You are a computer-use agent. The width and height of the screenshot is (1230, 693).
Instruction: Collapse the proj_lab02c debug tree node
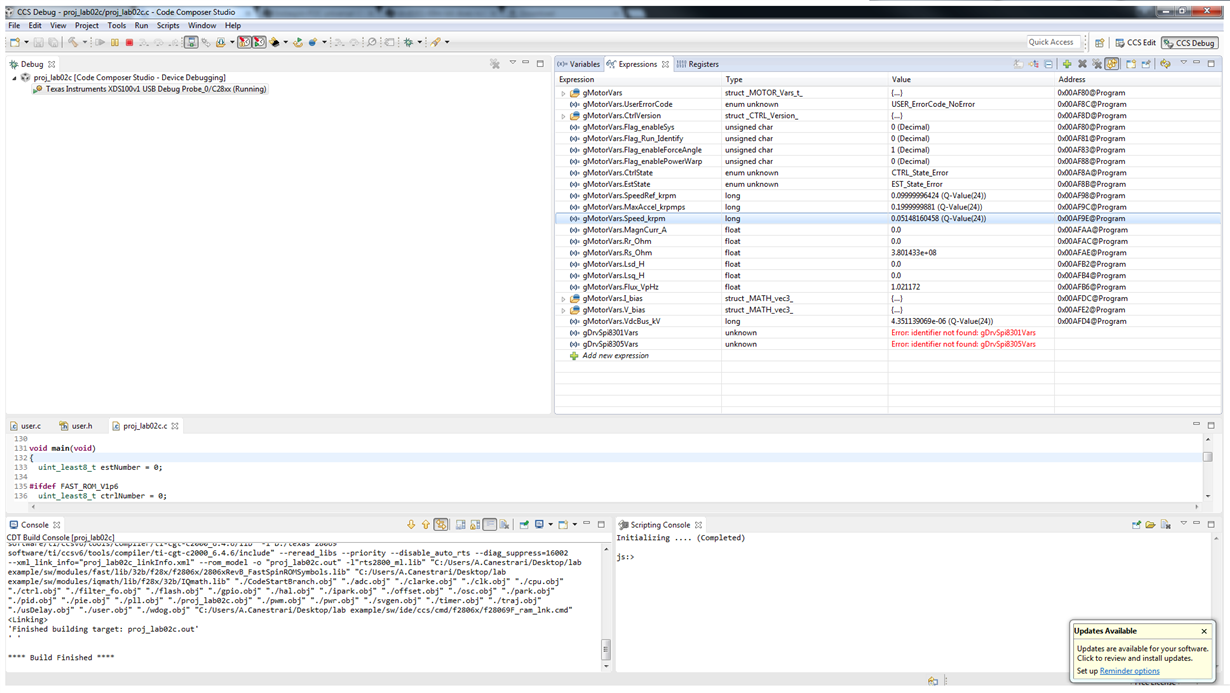point(14,77)
